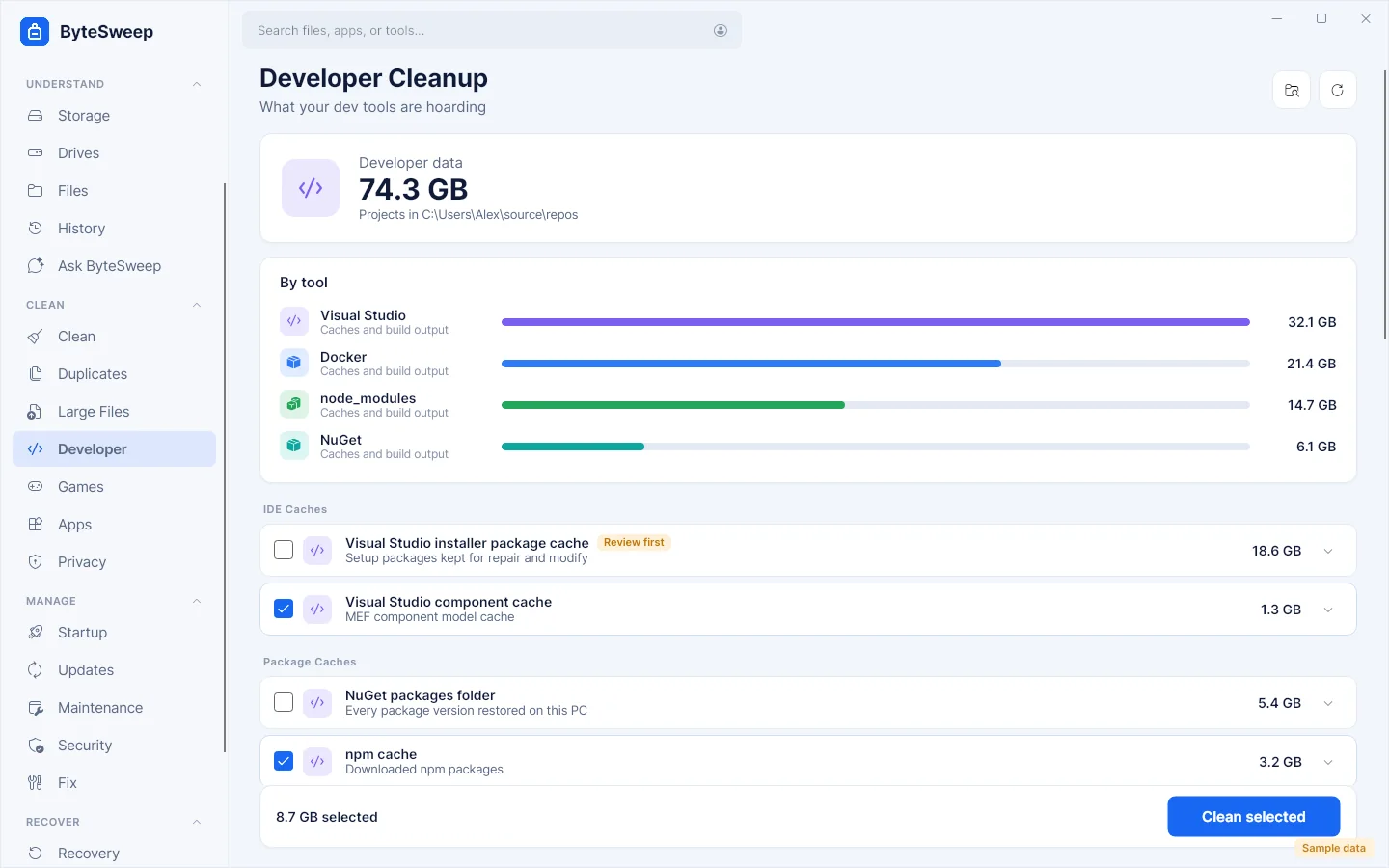Screen dimensions: 1389x868
Task: Check the NuGet packages folder checkbox
Action: click(x=284, y=703)
